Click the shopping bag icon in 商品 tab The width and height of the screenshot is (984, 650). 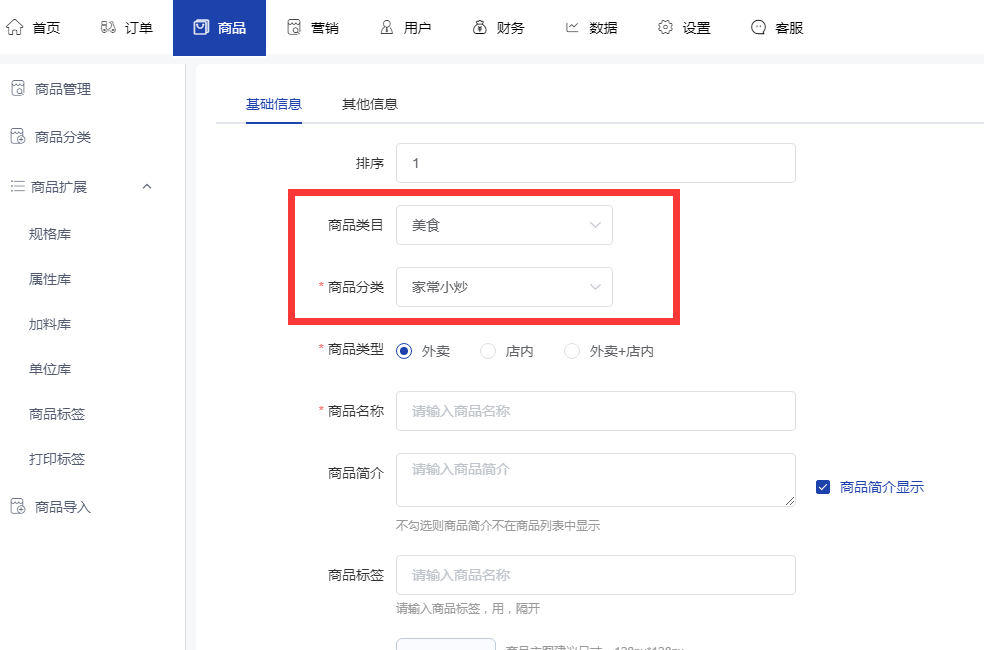coord(201,28)
